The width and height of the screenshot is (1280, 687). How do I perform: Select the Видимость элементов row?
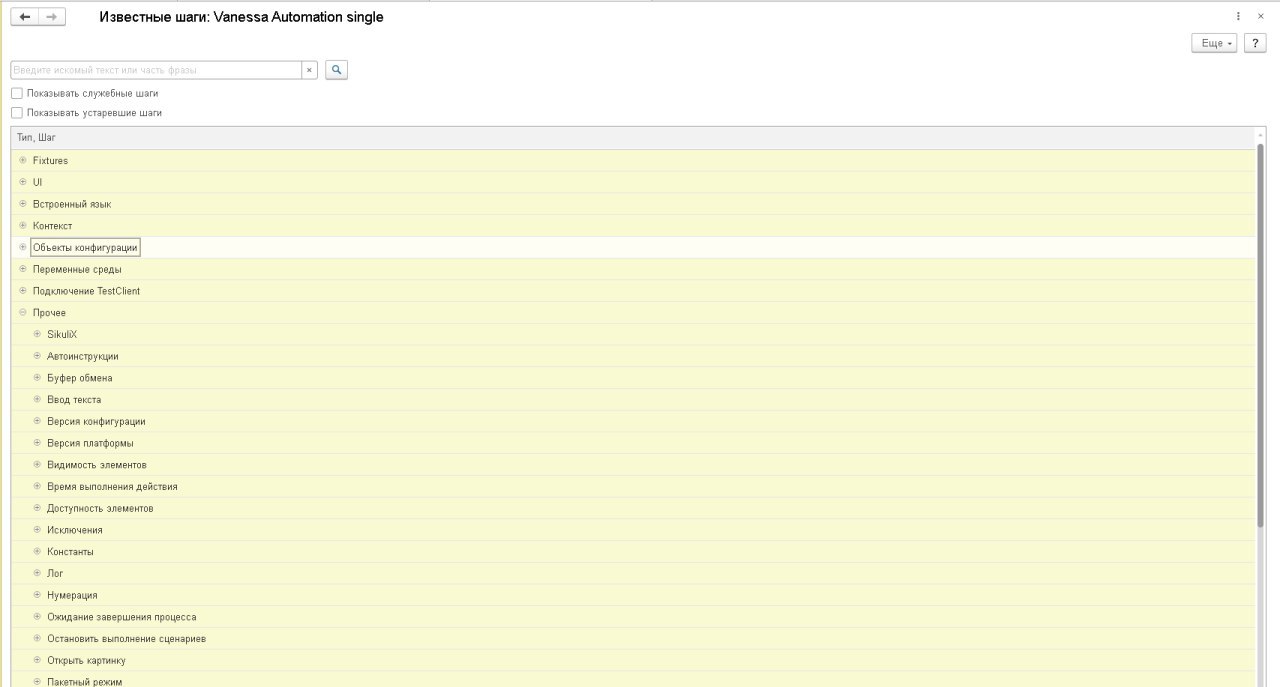point(633,465)
